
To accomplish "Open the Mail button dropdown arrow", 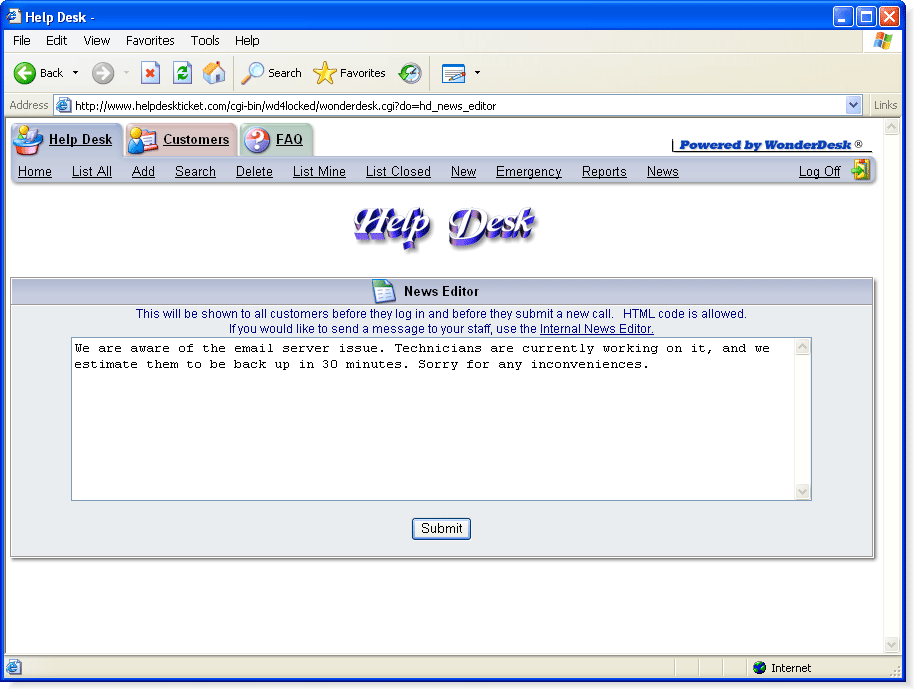I will point(477,73).
